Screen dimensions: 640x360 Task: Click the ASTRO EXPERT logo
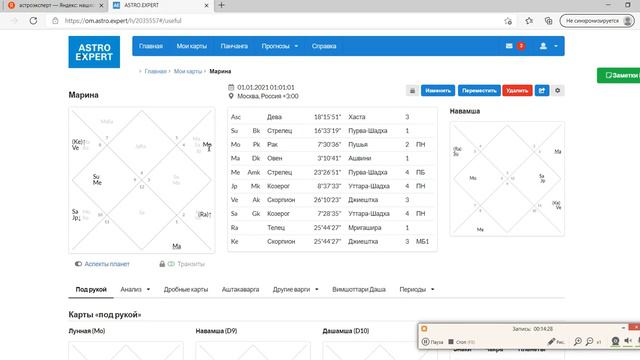click(94, 52)
